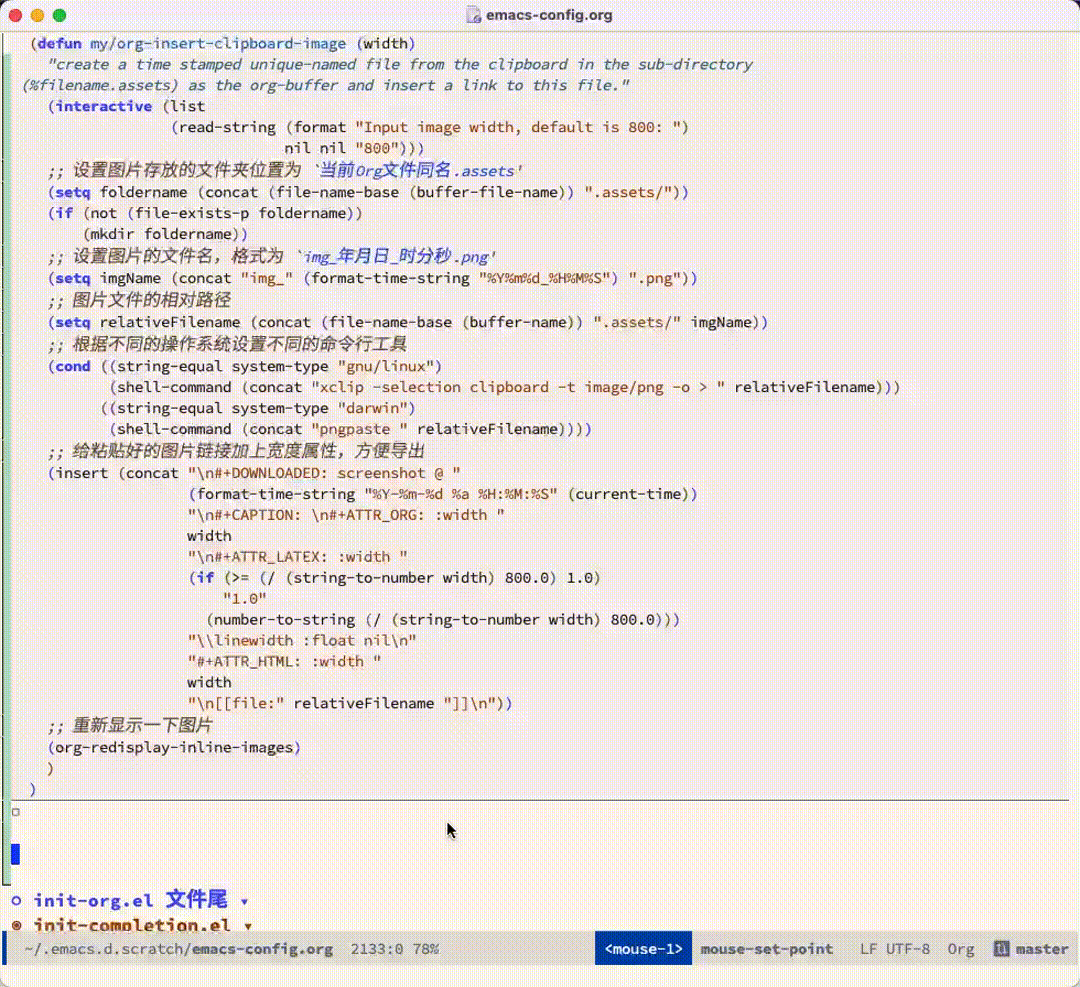Click the \\linewidth :float nil string
This screenshot has height=987, width=1080.
point(302,641)
